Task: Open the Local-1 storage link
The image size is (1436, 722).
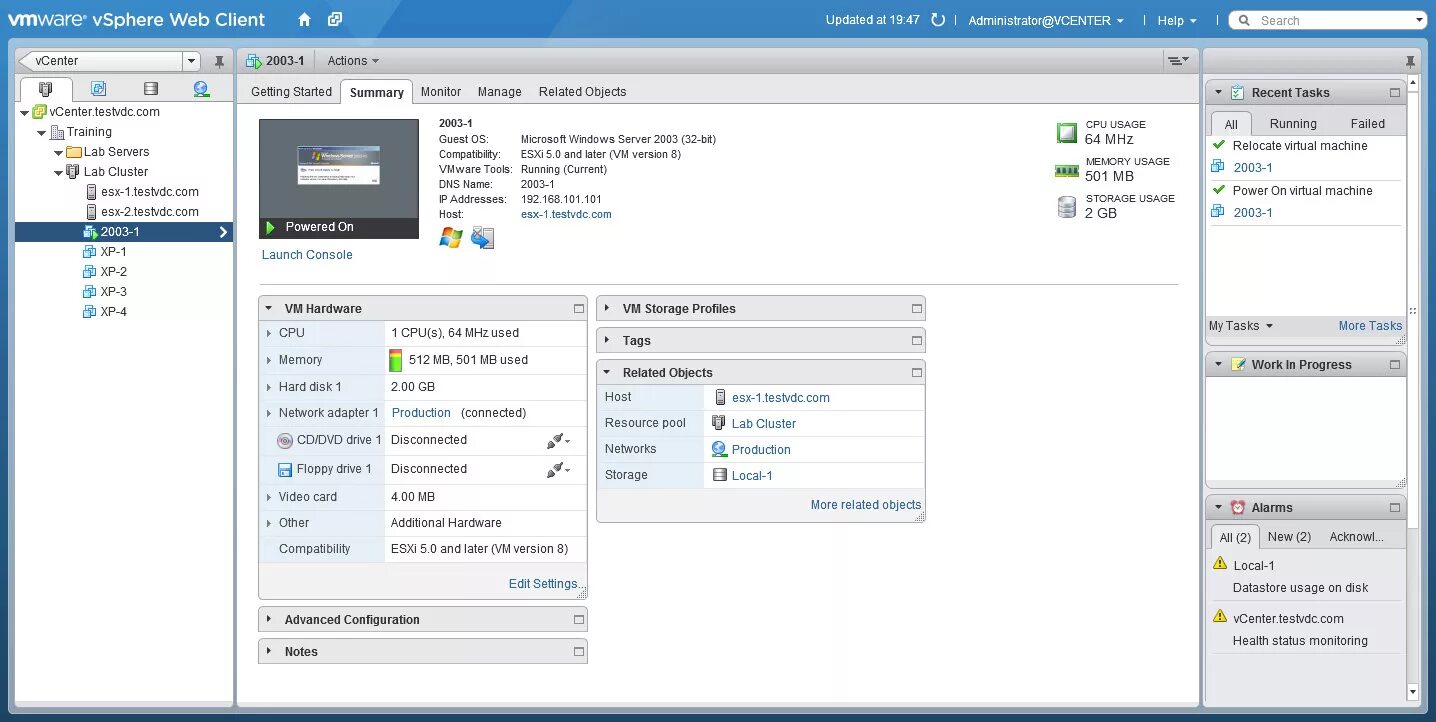Action: 752,476
